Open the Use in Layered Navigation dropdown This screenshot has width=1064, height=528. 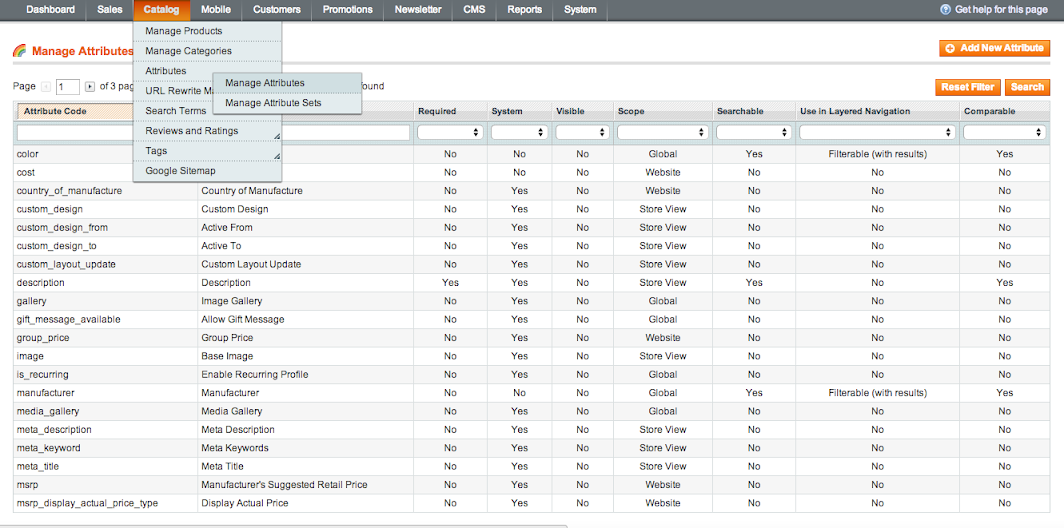(x=877, y=132)
